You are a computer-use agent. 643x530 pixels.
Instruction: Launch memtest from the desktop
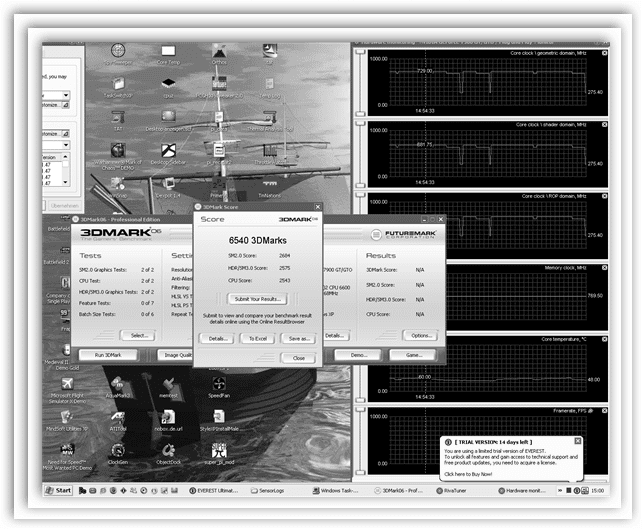tap(168, 388)
